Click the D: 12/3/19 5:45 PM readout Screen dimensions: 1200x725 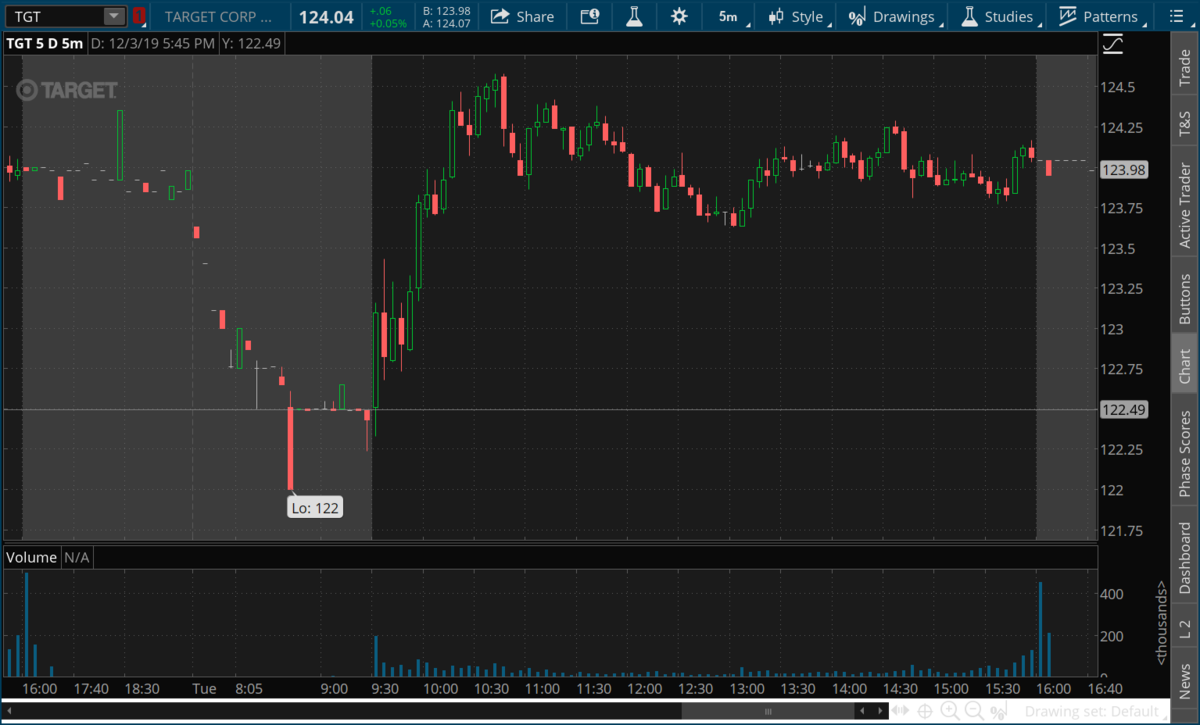(152, 44)
